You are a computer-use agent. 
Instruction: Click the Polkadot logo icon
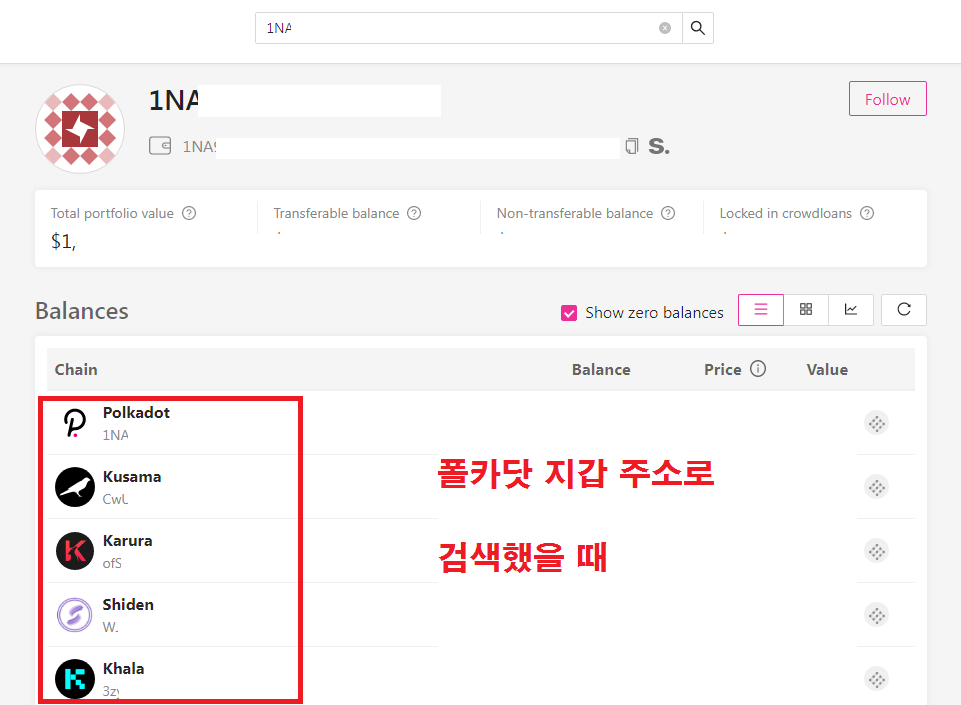[x=75, y=423]
